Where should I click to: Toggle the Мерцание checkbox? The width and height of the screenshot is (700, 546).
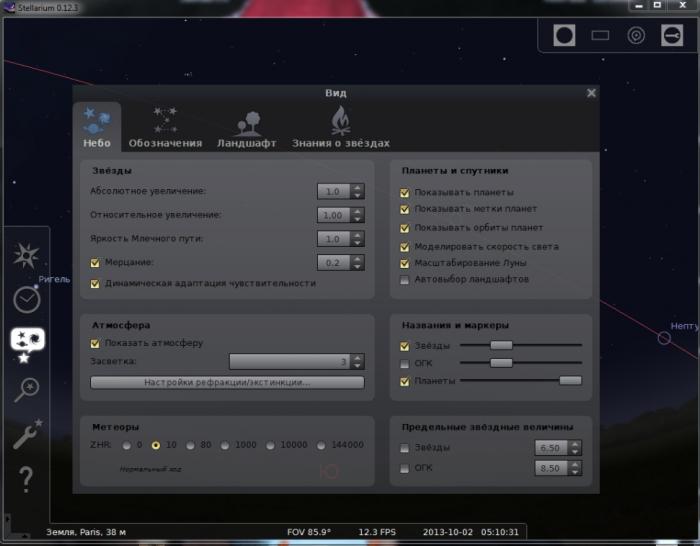pyautogui.click(x=95, y=263)
